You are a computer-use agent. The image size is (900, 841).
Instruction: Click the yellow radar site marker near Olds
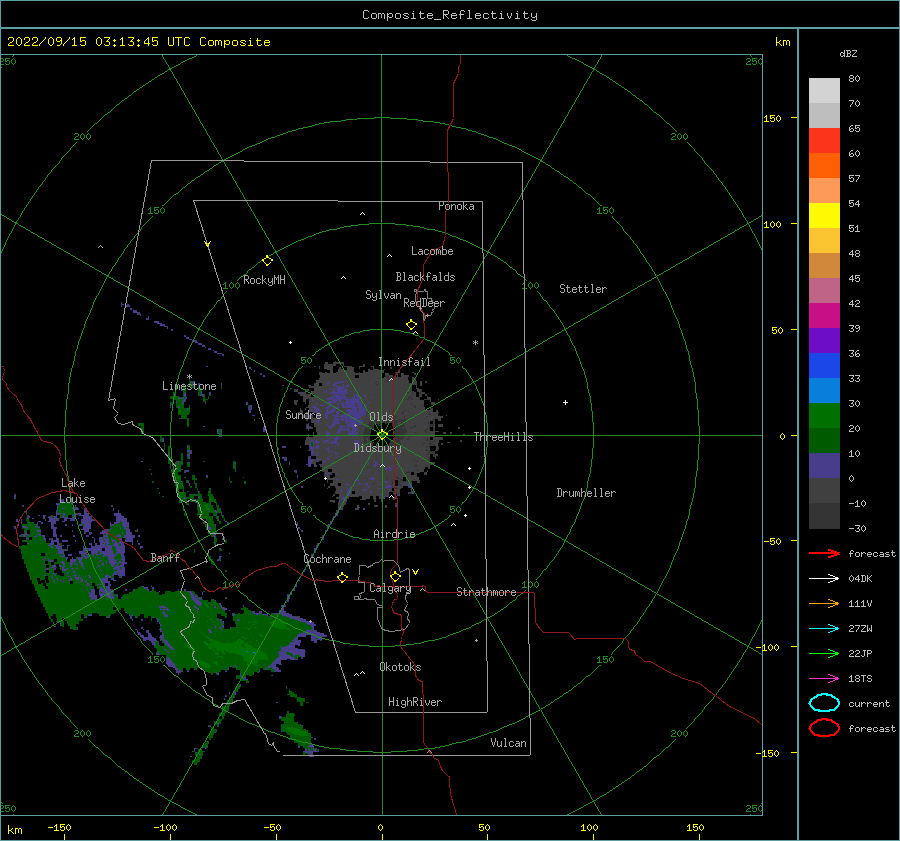[x=382, y=435]
